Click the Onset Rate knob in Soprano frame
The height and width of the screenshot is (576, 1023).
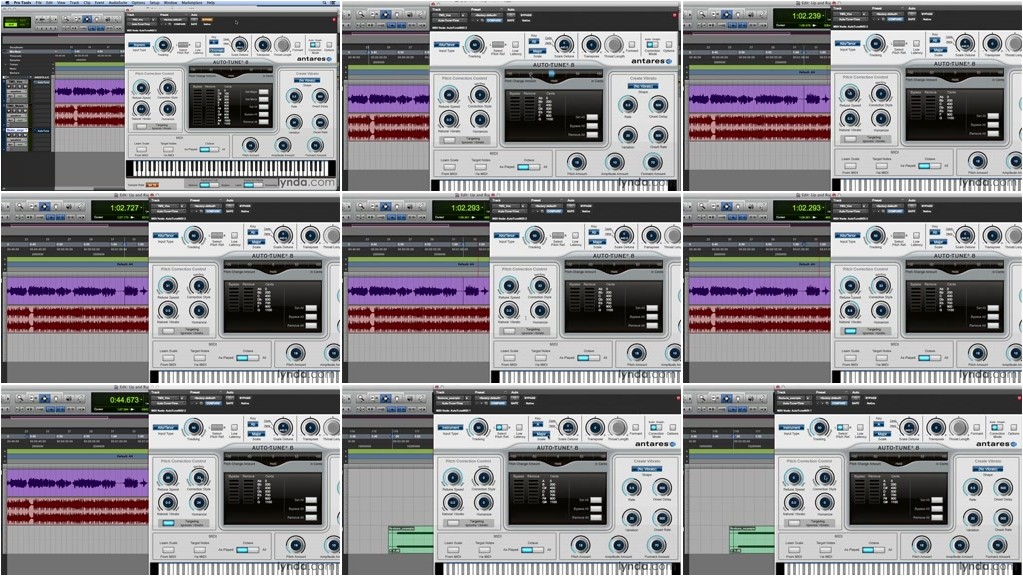coord(320,122)
